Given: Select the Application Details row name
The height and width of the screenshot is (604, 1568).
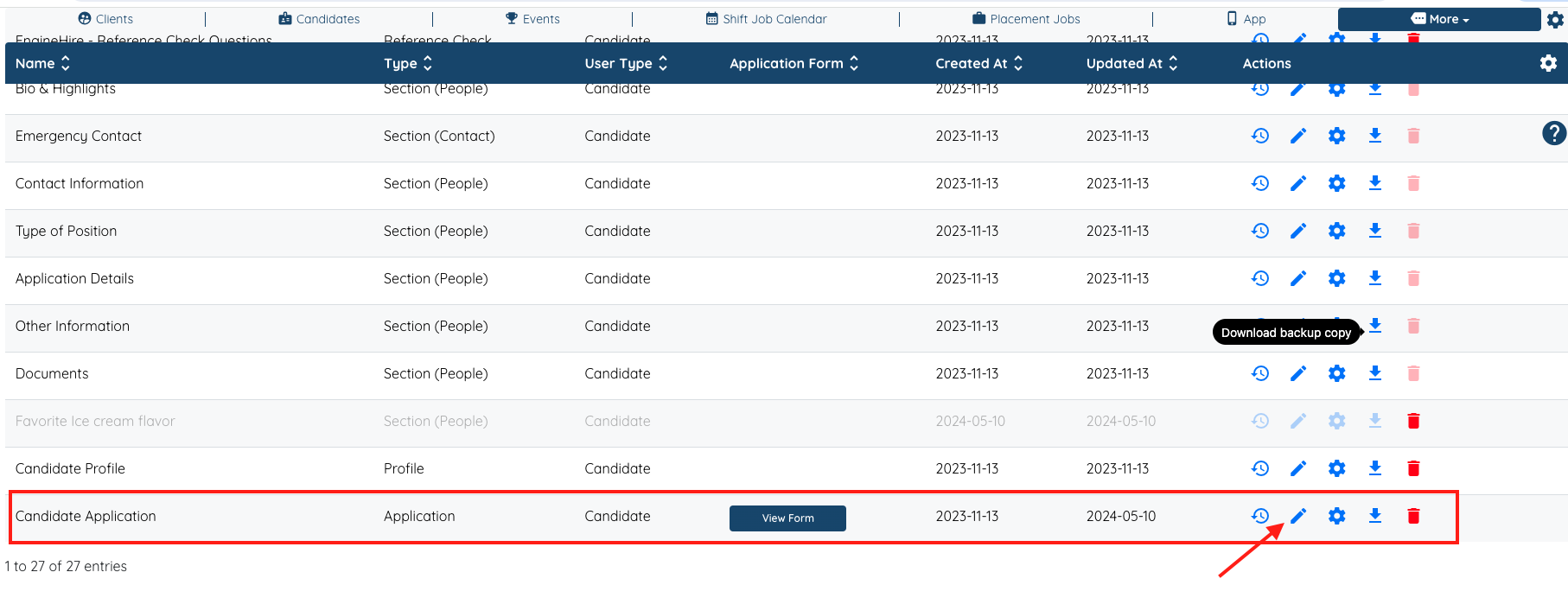Looking at the screenshot, I should (x=74, y=278).
